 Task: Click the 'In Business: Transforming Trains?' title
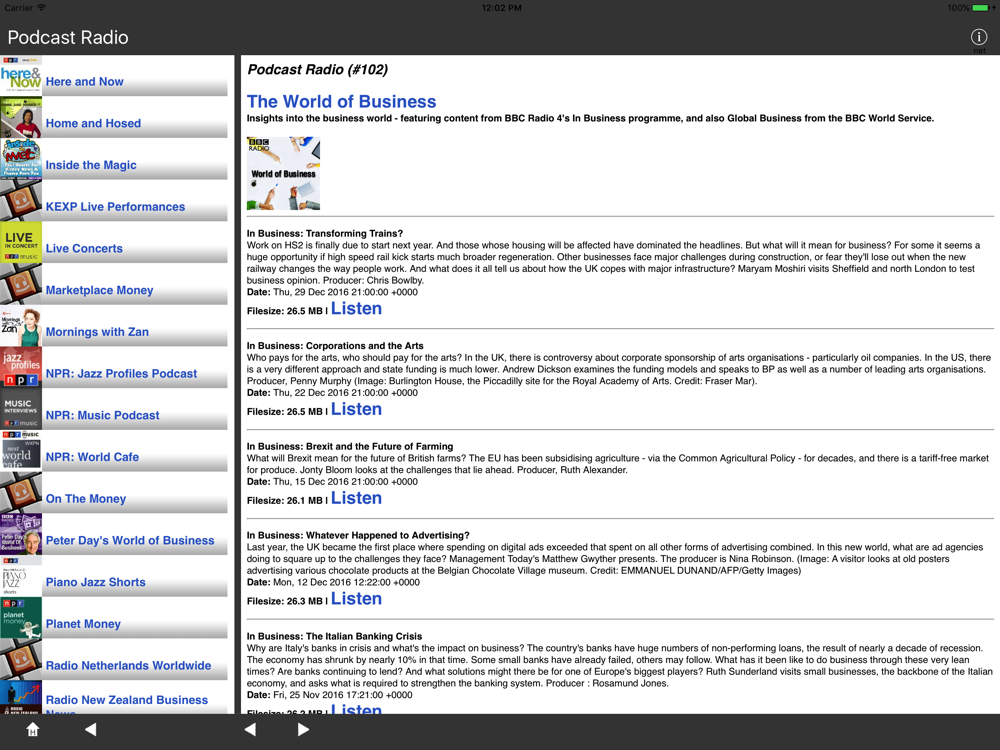(x=325, y=233)
